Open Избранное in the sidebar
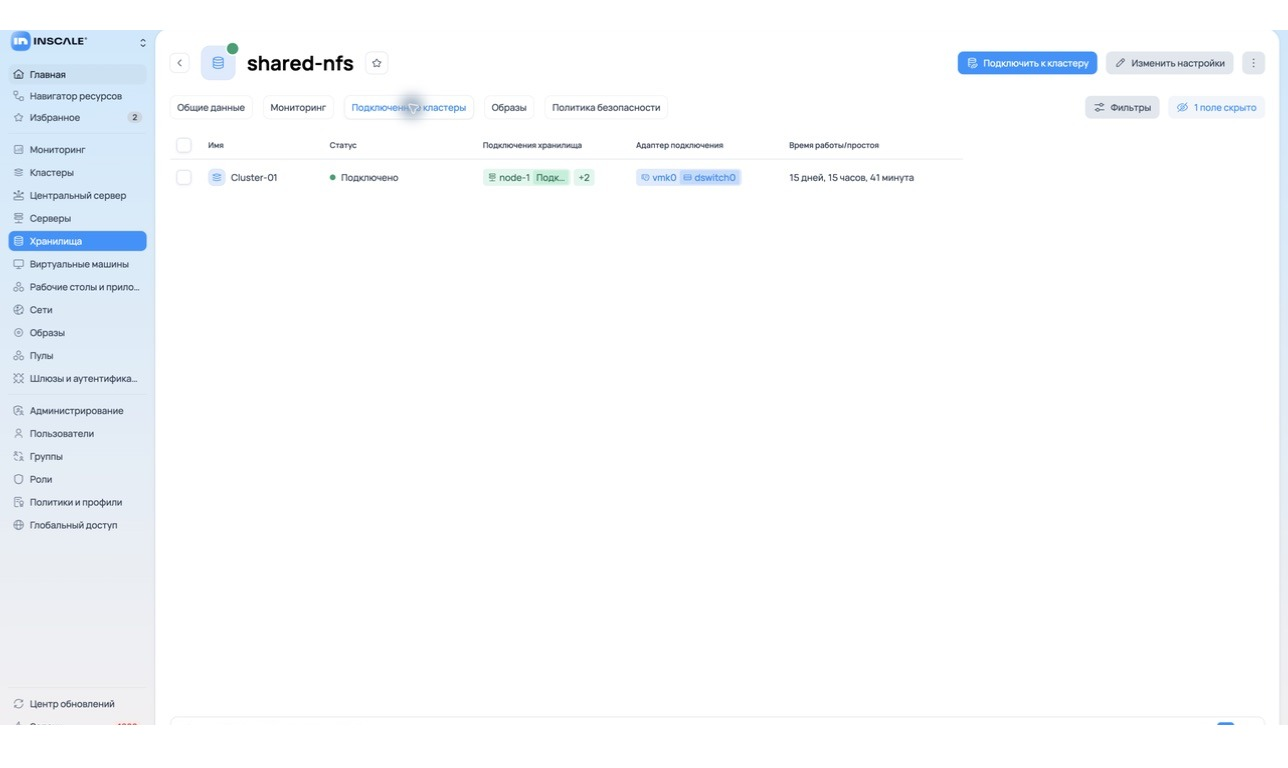 tap(78, 117)
